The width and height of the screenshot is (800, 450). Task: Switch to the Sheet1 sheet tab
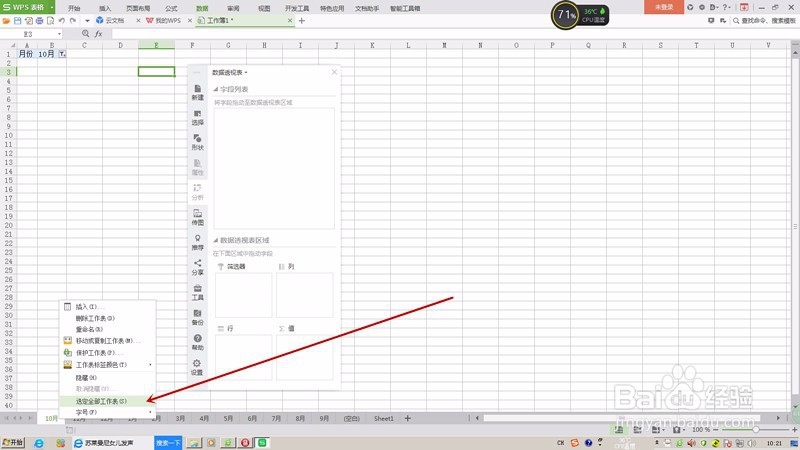point(384,418)
